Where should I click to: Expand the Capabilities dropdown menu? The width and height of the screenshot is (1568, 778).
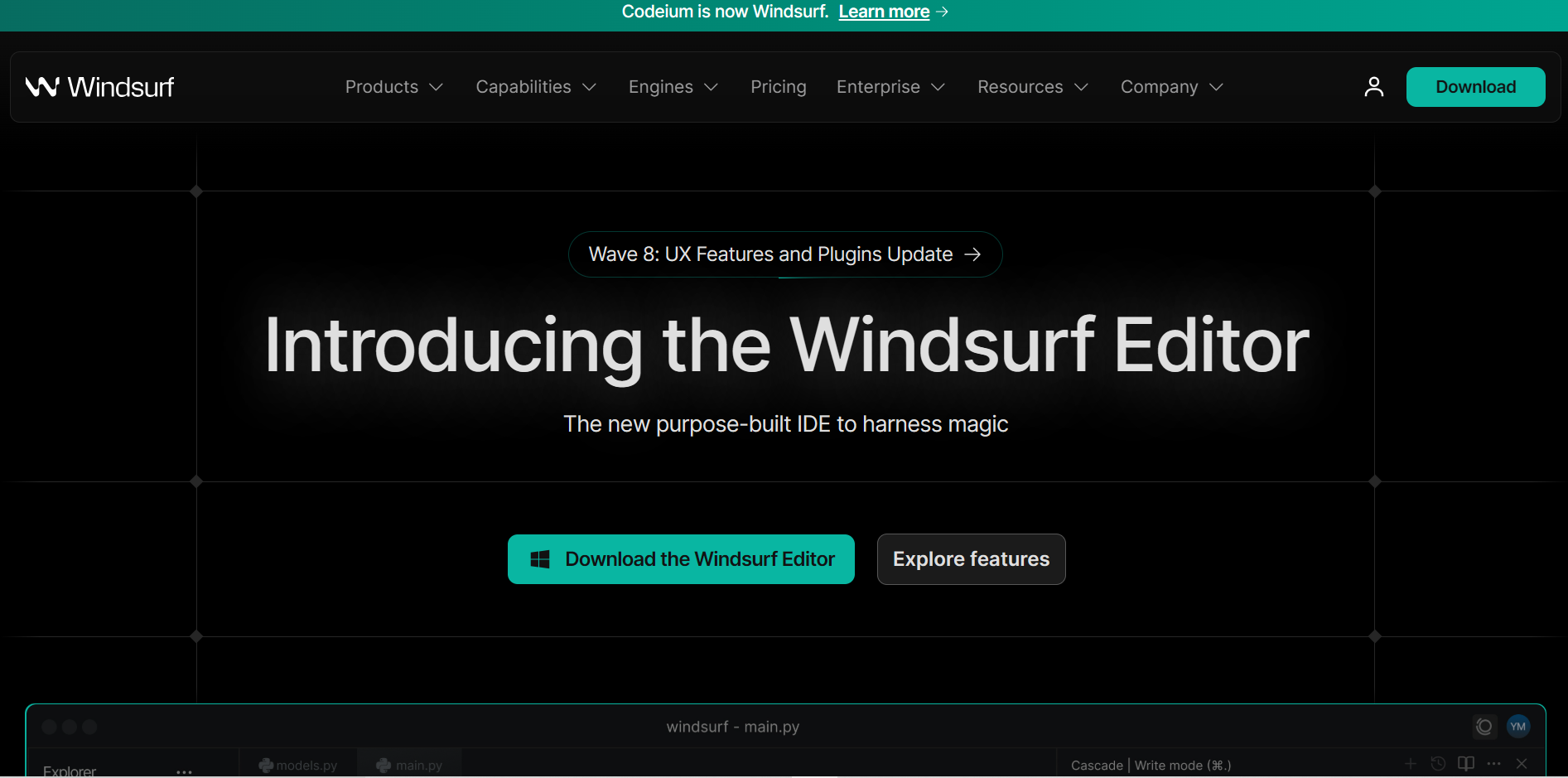[536, 87]
